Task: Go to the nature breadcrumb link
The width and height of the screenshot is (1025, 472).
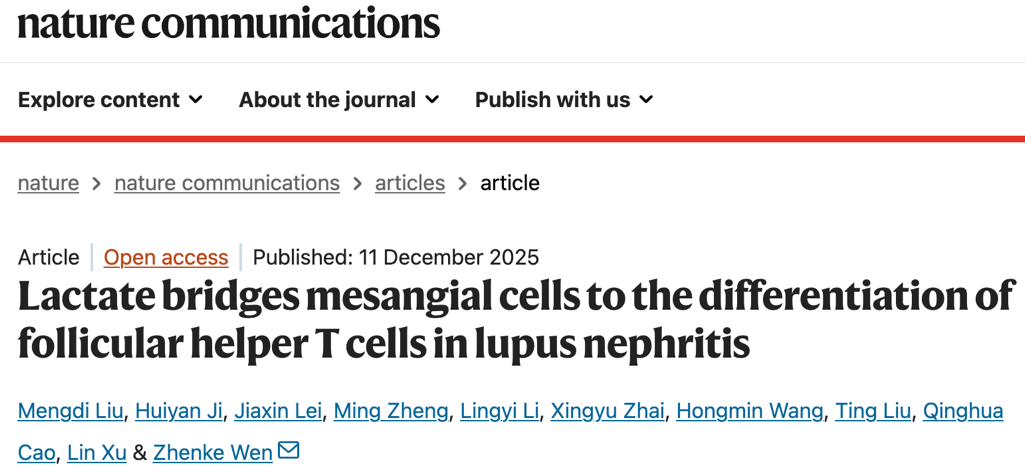Action: click(48, 183)
